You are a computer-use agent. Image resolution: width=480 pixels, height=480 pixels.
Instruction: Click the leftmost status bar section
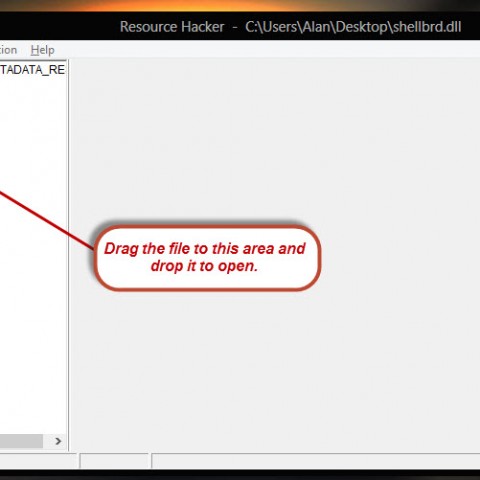38,461
